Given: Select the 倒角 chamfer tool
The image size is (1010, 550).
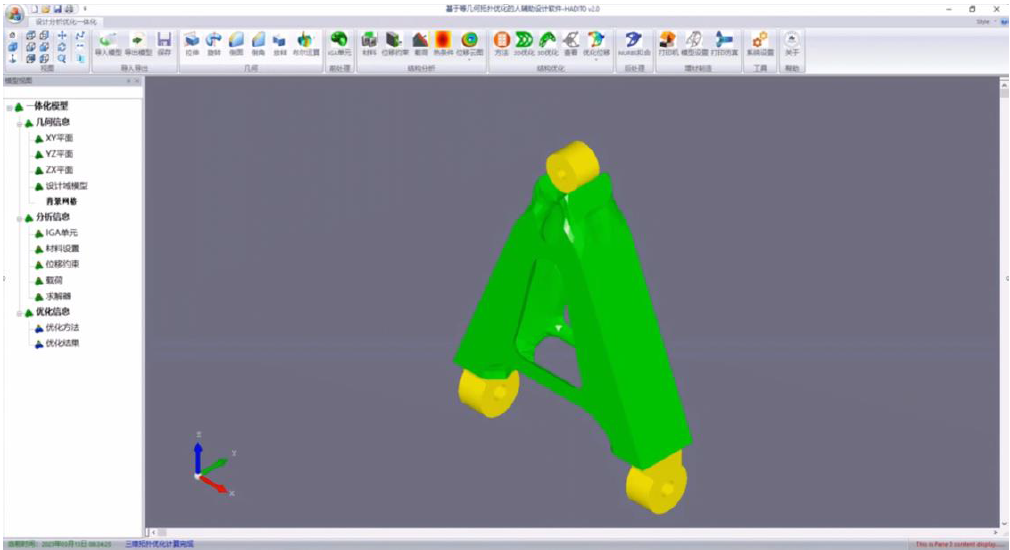Looking at the screenshot, I should point(258,43).
